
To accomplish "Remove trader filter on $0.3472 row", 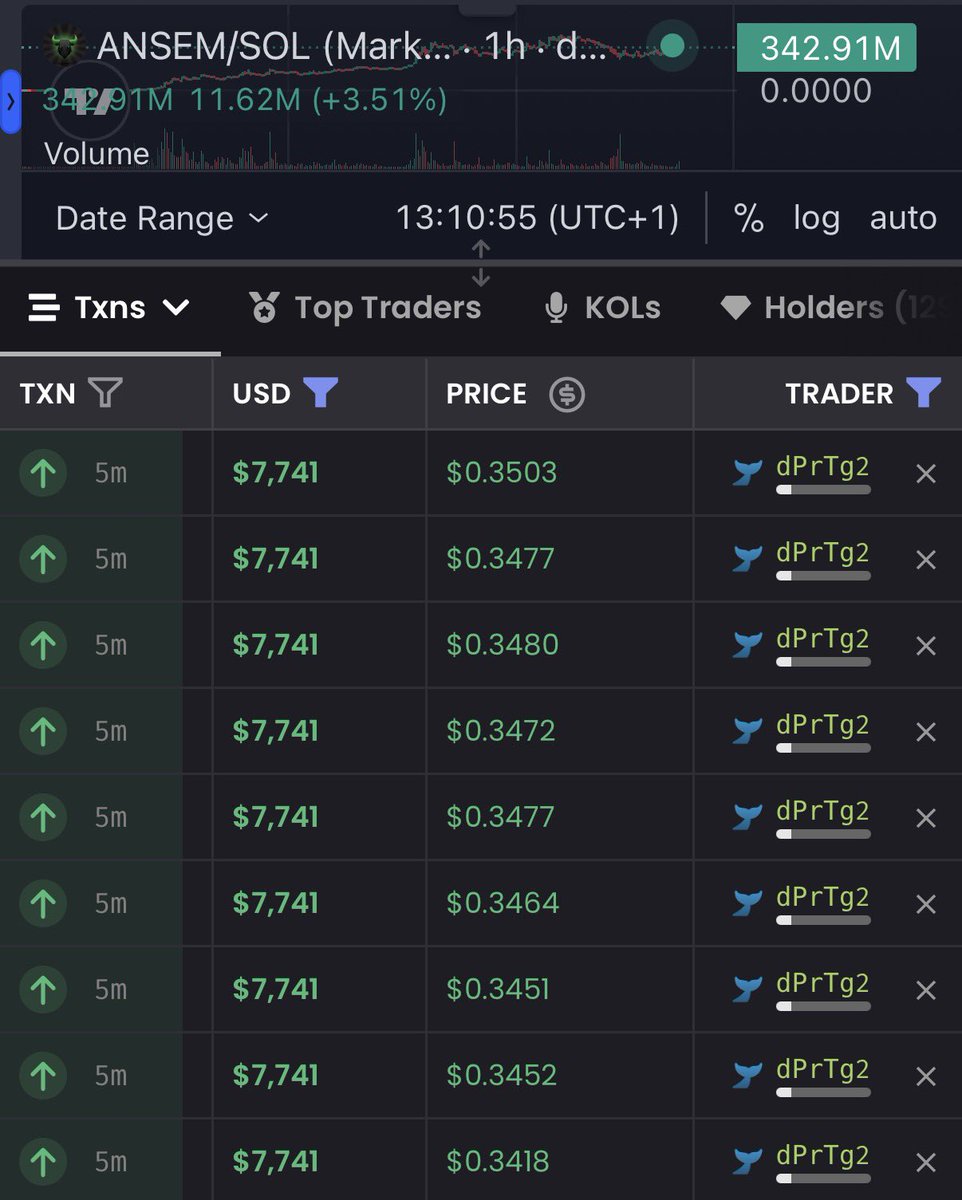I will [x=926, y=731].
